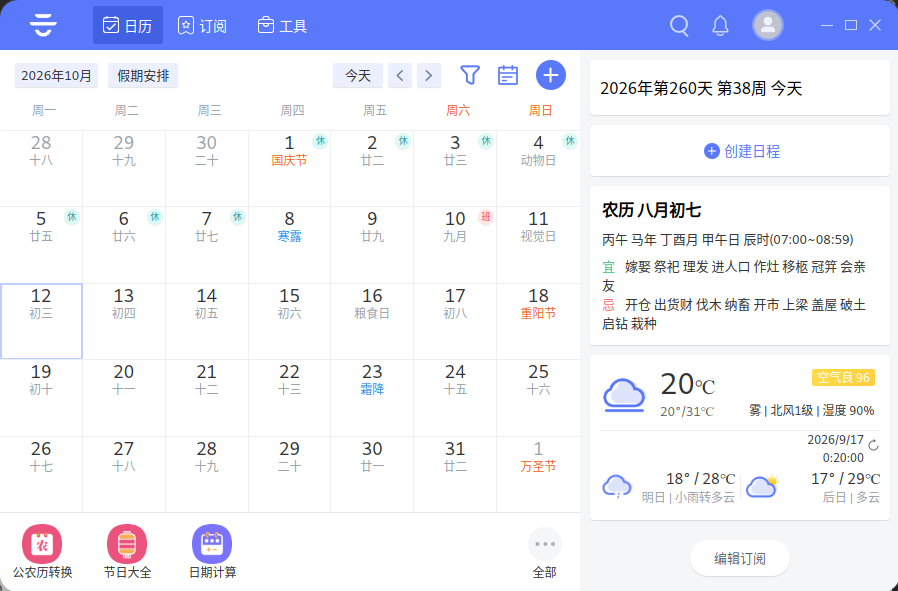This screenshot has height=591, width=898.
Task: Select October 8 寒露
Action: 289,245
